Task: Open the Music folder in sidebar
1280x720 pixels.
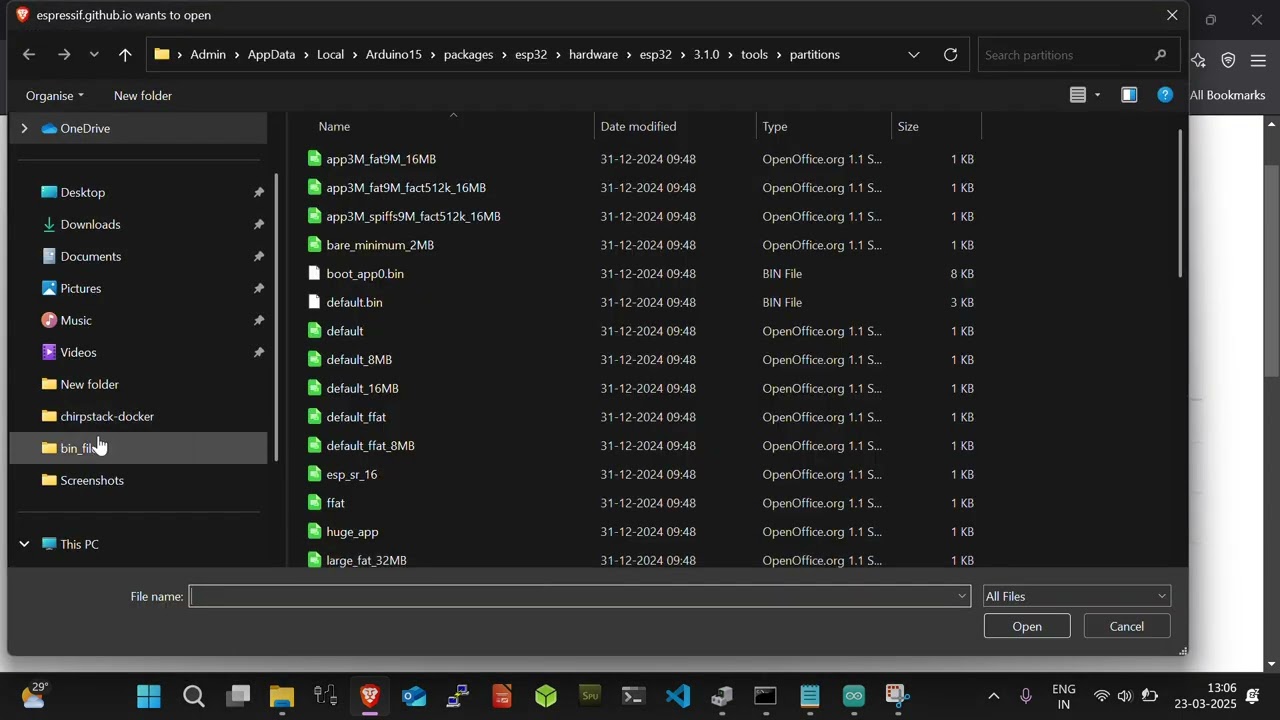Action: tap(76, 320)
